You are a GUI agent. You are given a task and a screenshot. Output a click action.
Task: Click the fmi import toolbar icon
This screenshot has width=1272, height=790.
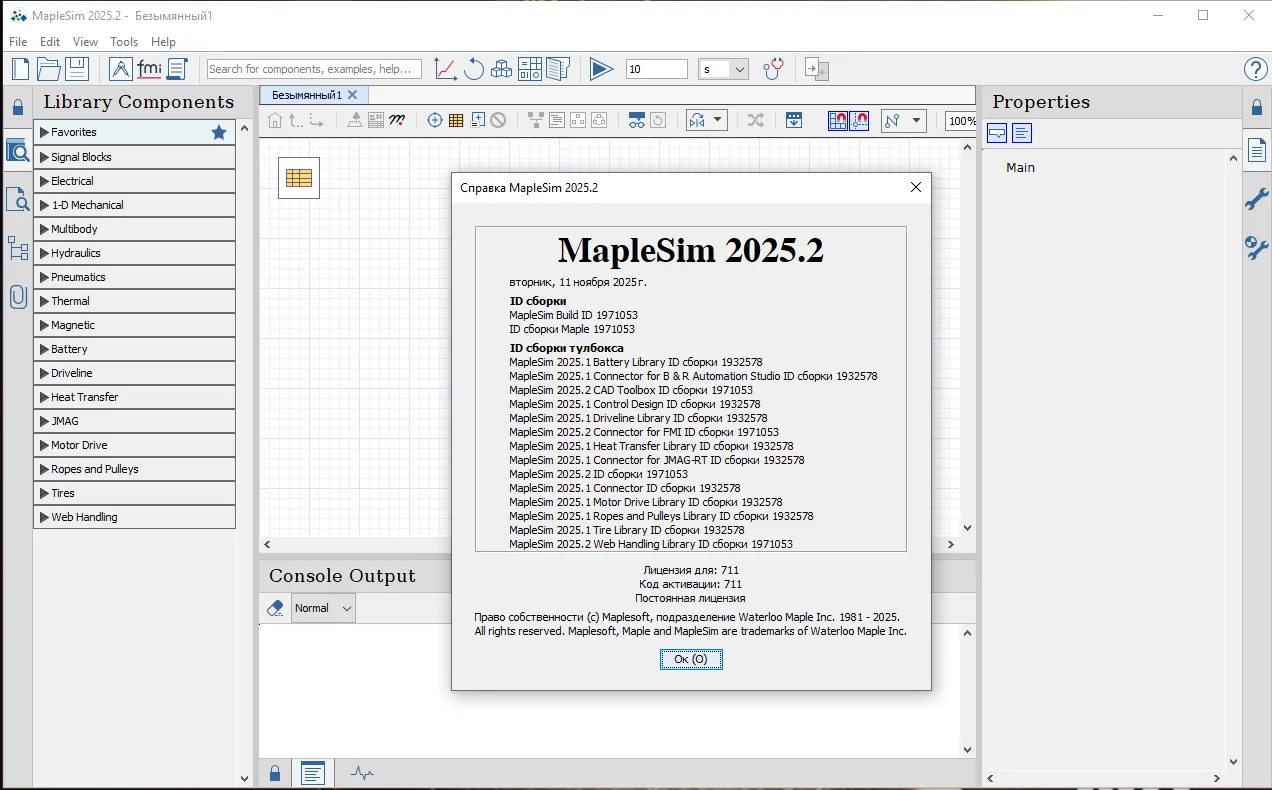[149, 69]
